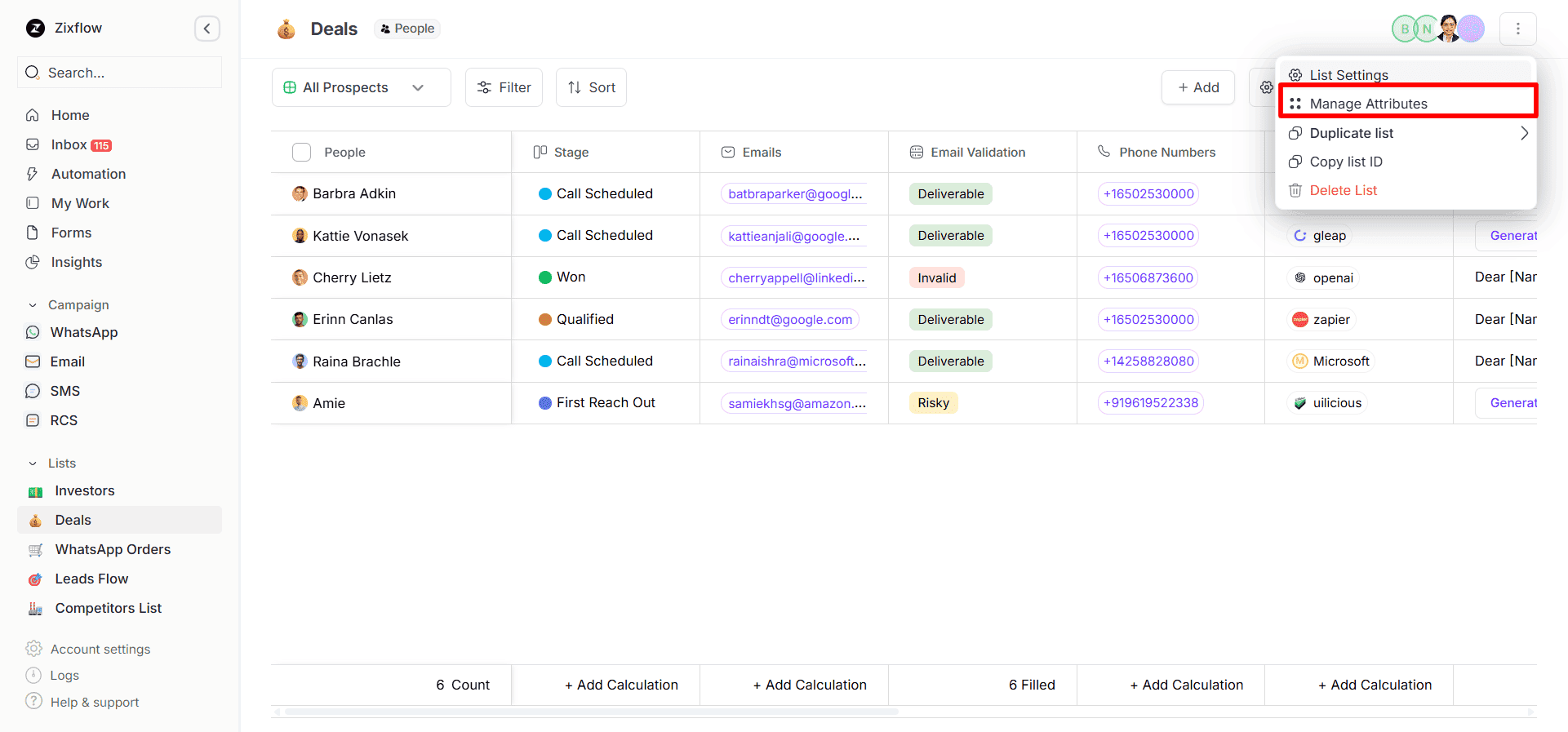
Task: Click the Risky validation badge
Action: (x=934, y=402)
